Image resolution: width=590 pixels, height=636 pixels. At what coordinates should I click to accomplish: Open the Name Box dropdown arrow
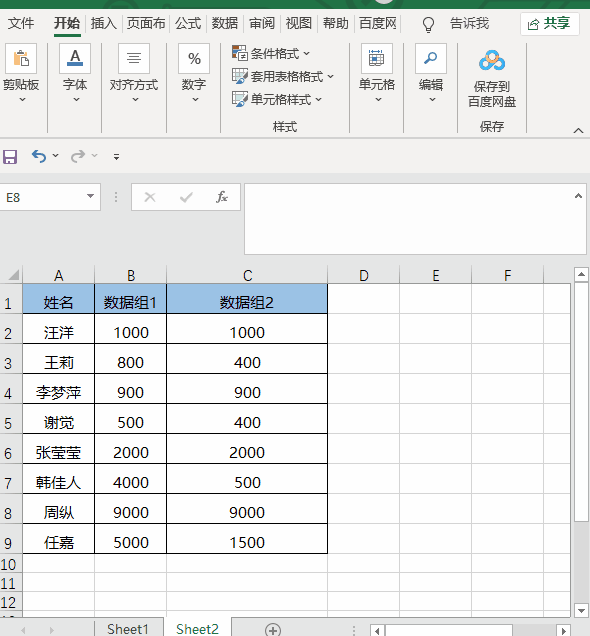[90, 197]
